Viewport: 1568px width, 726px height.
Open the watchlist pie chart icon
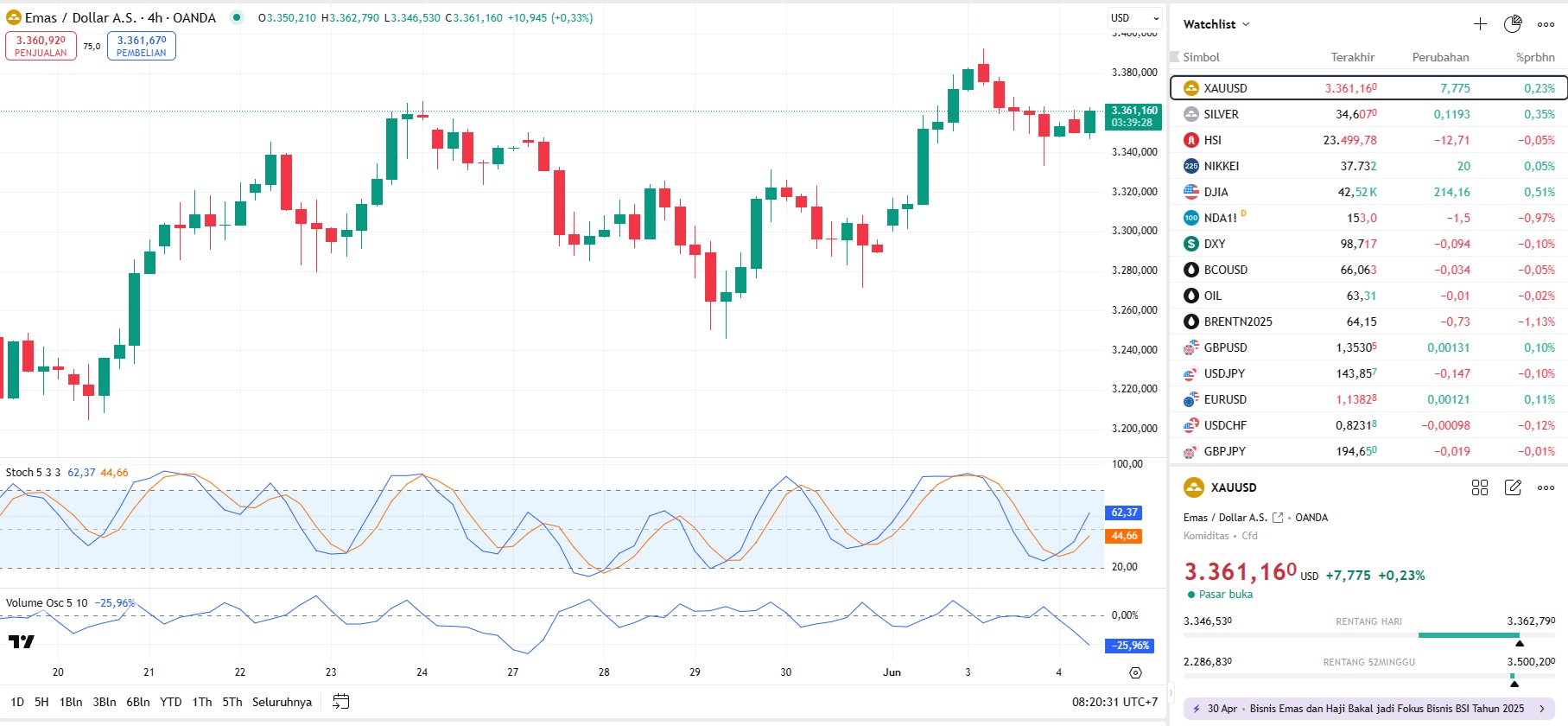tap(1513, 24)
